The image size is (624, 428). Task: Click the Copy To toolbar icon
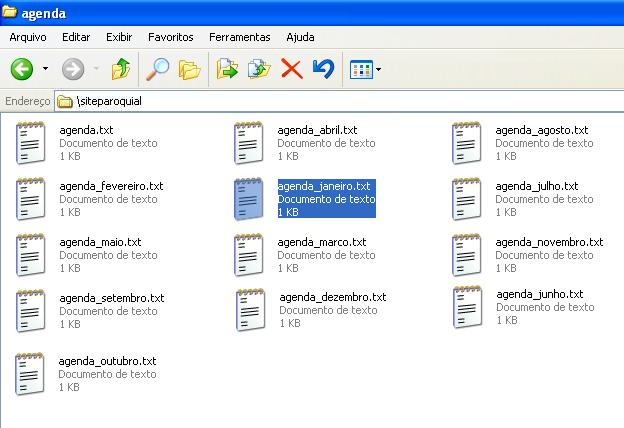tap(259, 69)
